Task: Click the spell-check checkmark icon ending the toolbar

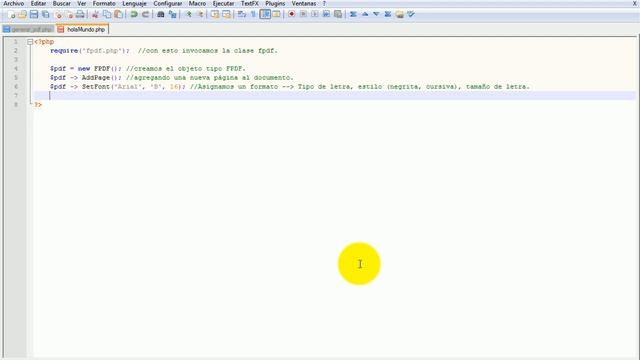Action: coord(411,15)
